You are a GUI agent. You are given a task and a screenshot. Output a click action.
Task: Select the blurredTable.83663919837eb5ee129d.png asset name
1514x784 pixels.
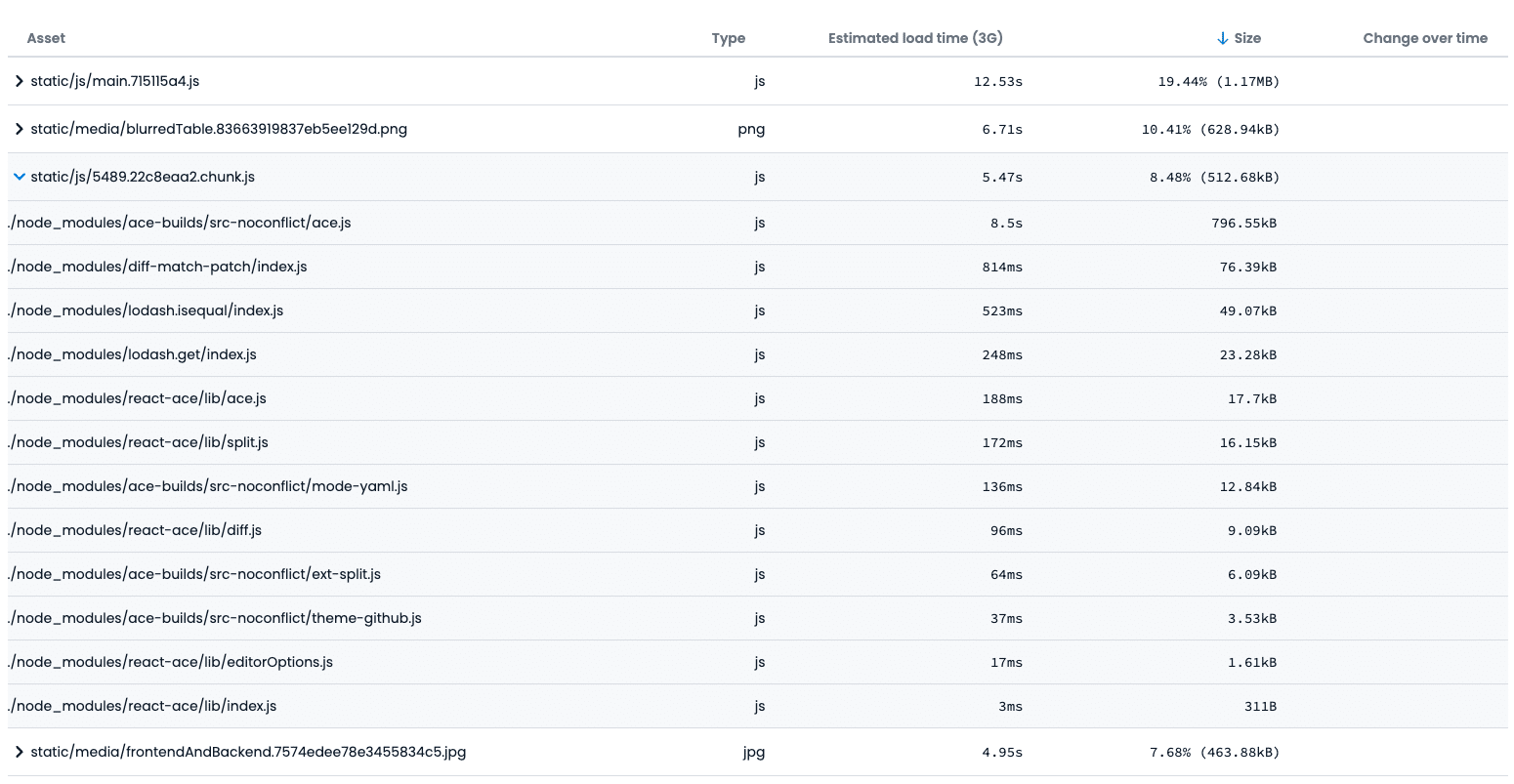coord(219,129)
